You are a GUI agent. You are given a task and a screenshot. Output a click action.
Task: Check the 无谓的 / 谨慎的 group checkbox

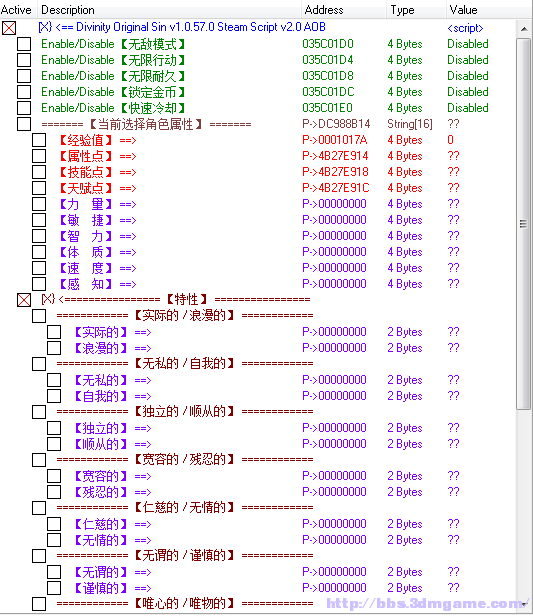click(39, 556)
